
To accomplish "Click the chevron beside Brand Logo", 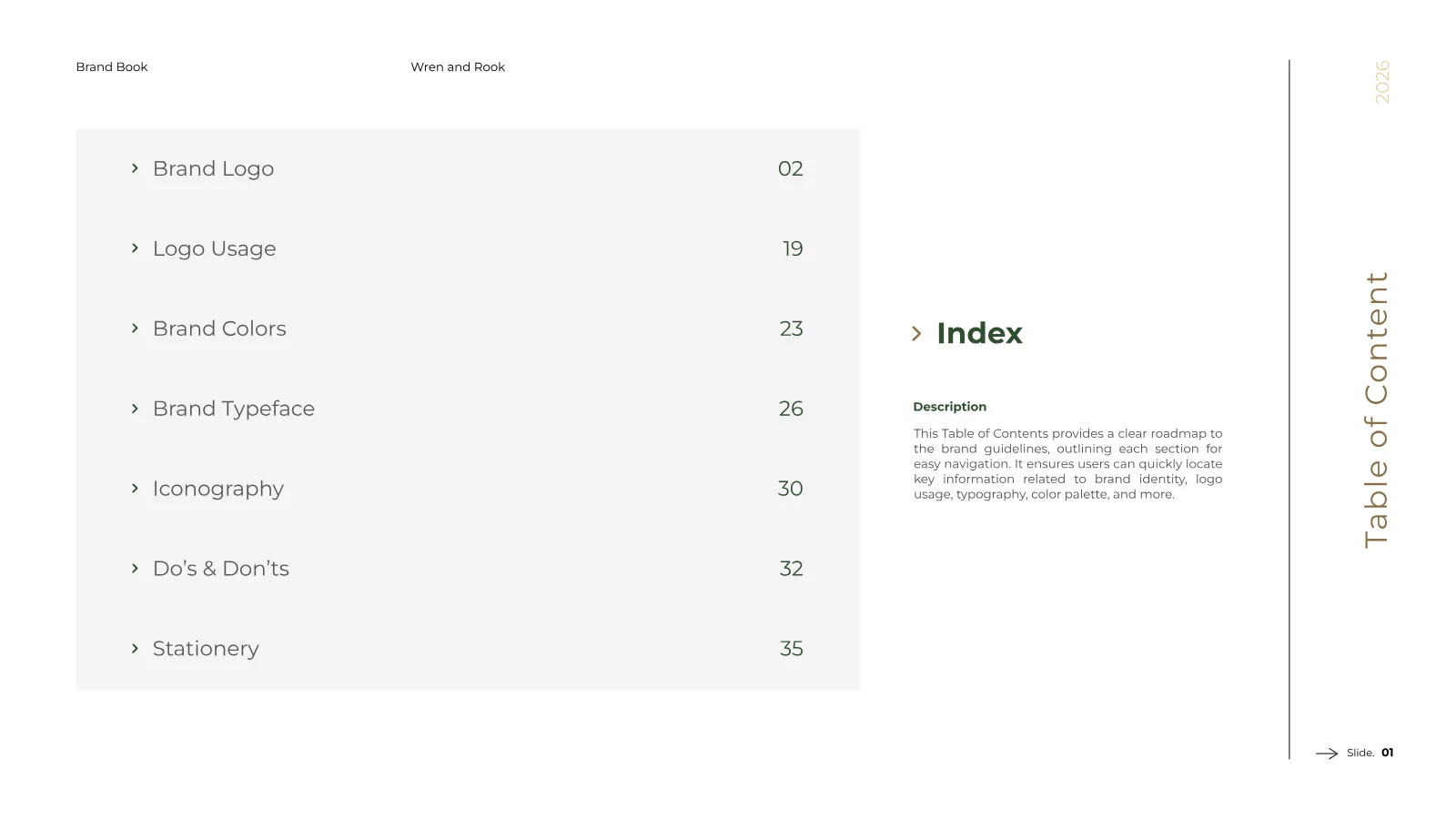I will (135, 168).
